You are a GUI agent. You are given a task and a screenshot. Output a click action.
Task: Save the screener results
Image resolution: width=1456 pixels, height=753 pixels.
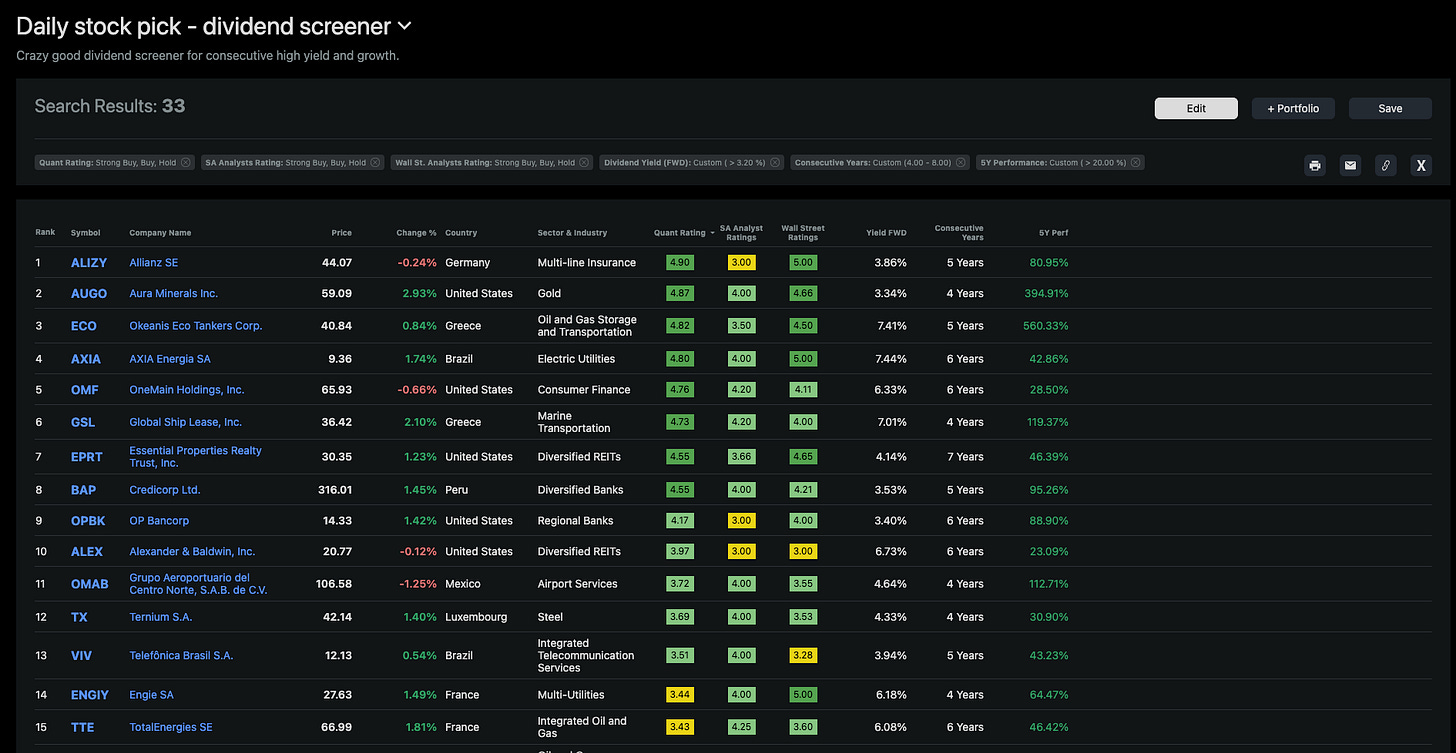point(1390,107)
